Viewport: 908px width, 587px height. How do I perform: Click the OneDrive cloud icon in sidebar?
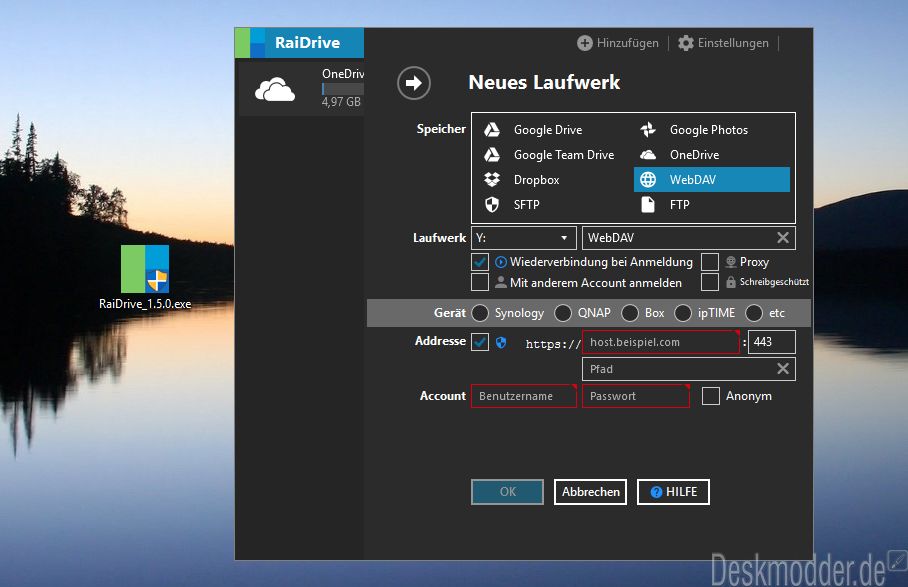pos(275,89)
